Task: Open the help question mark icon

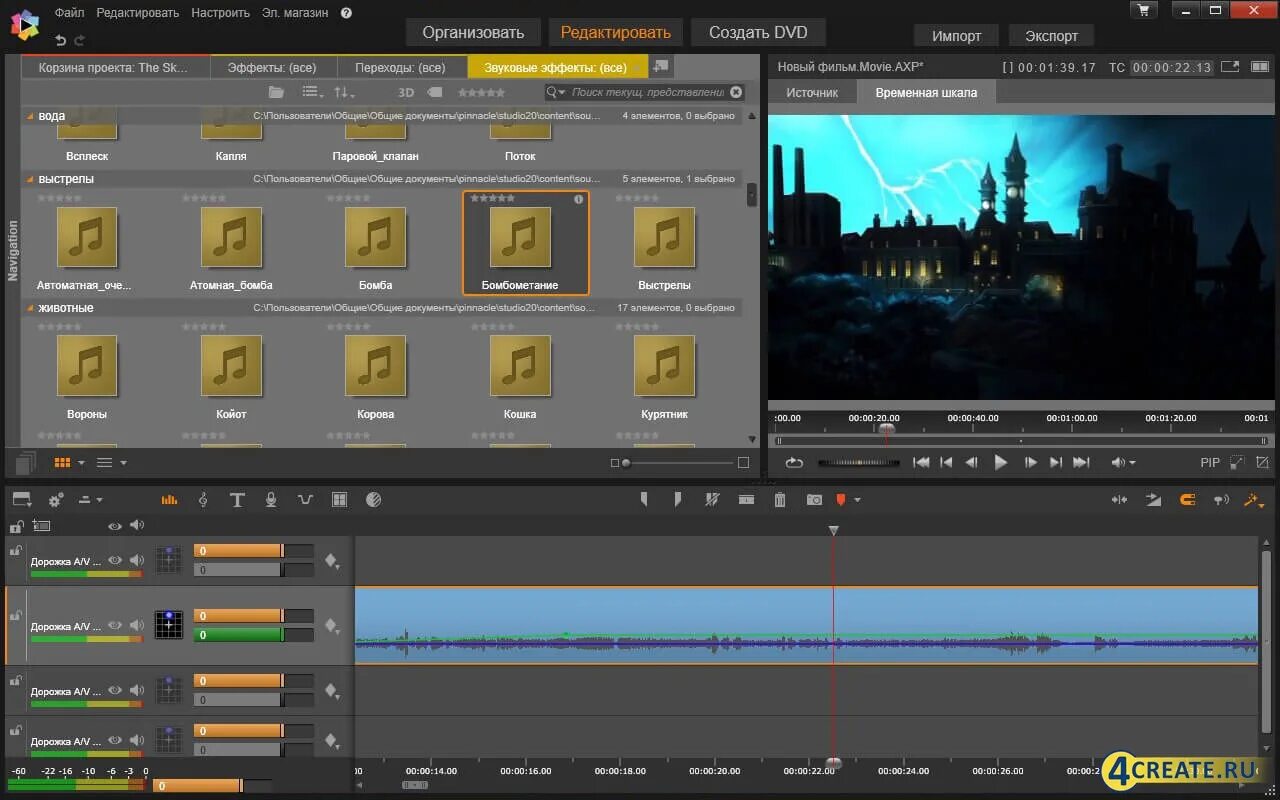Action: click(x=346, y=13)
